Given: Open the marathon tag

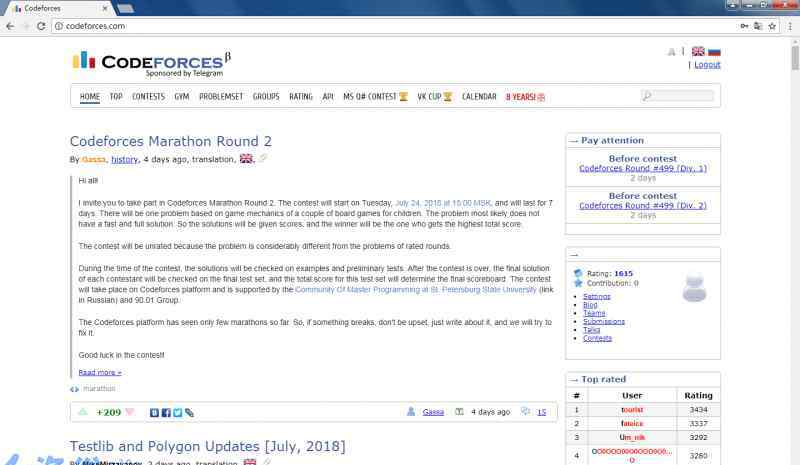Looking at the screenshot, I should (99, 388).
